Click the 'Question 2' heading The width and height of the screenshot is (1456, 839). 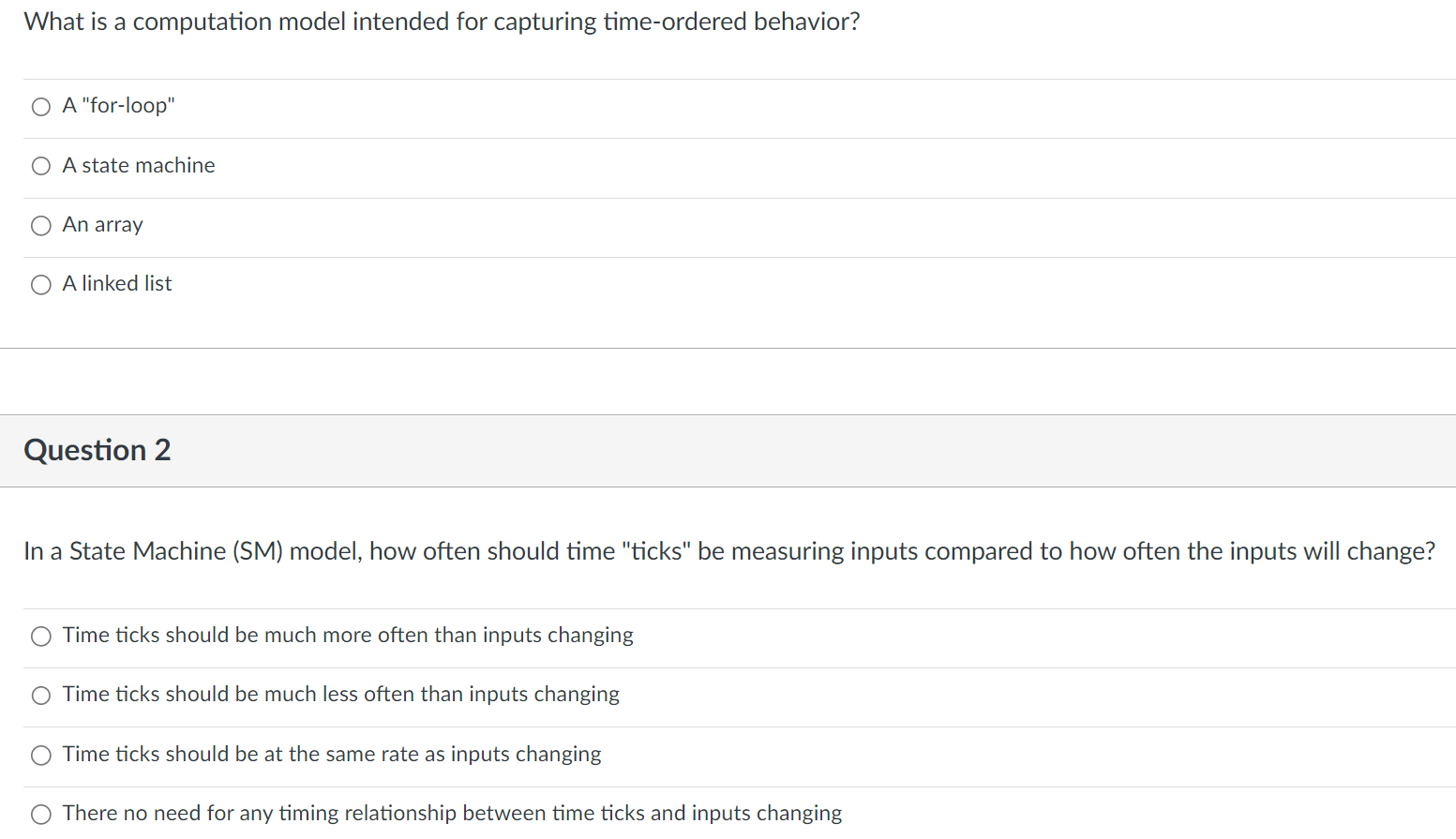(98, 450)
